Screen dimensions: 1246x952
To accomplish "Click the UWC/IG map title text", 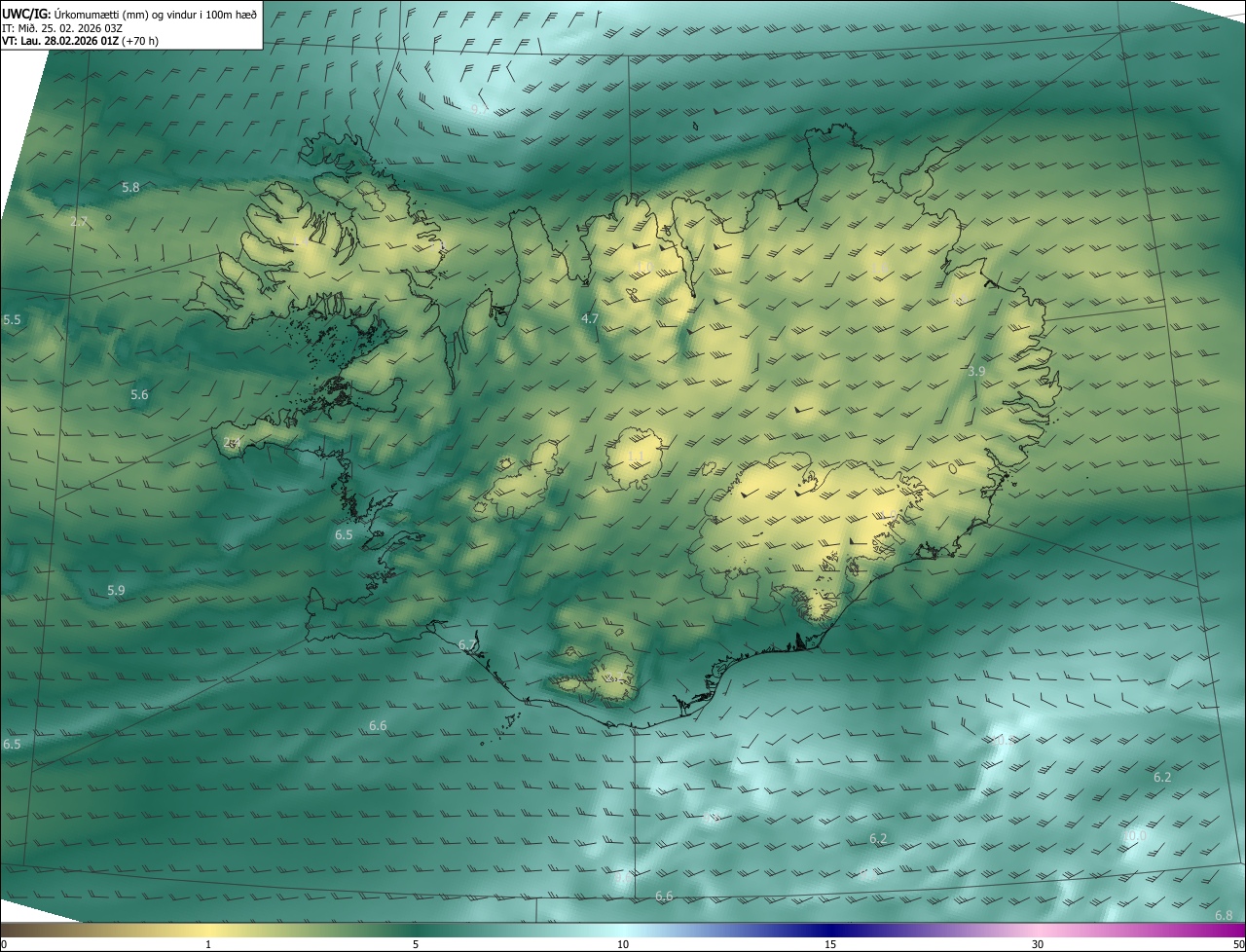I will (26, 14).
